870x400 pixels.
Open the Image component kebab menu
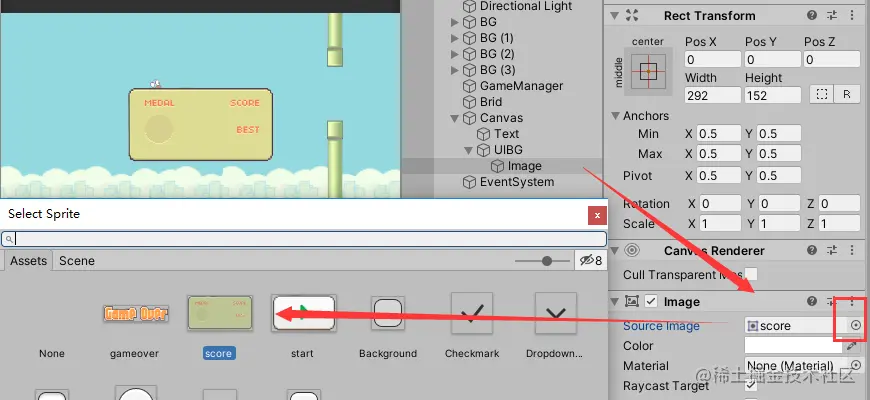(852, 301)
